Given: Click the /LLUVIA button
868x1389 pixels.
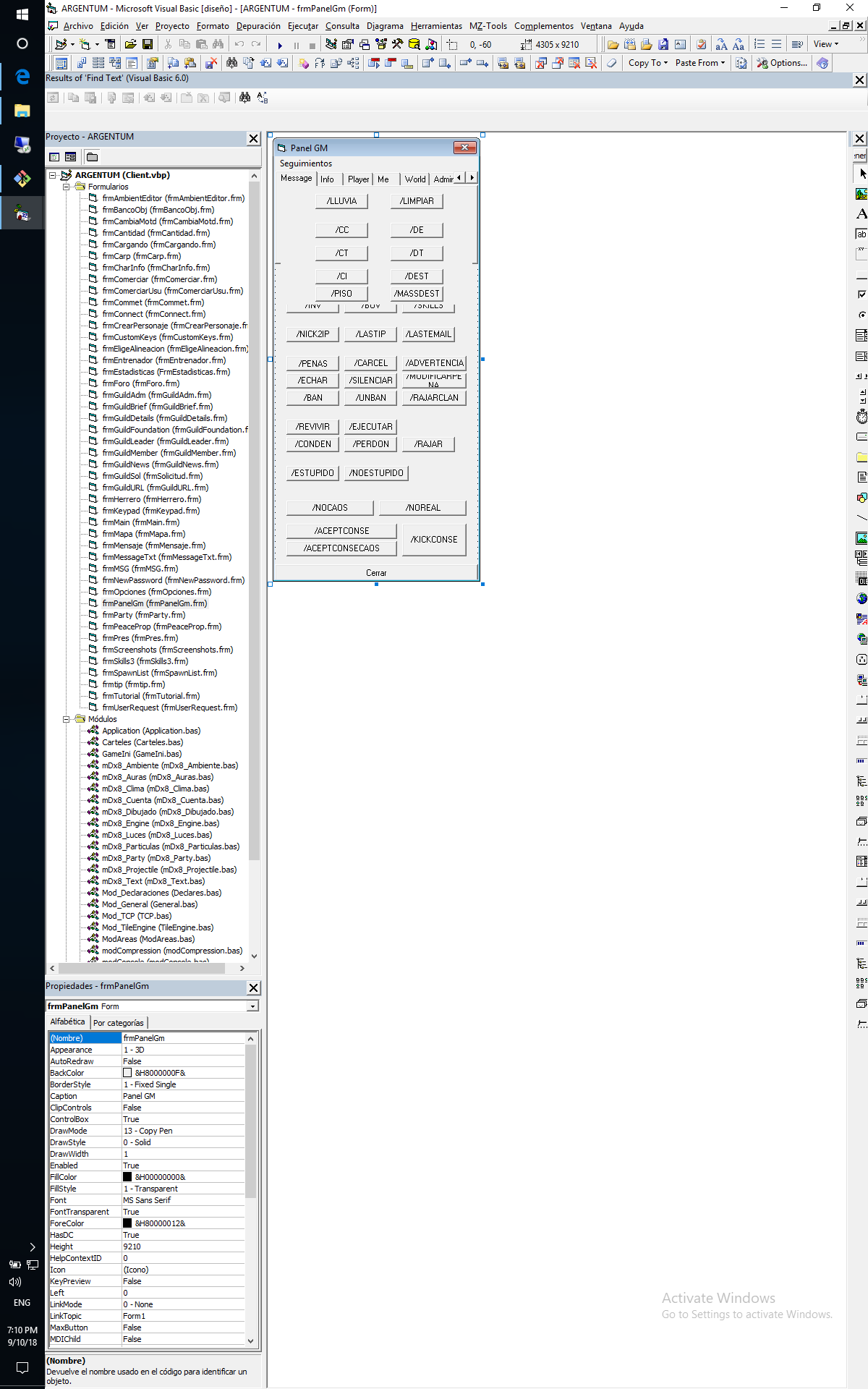Looking at the screenshot, I should (341, 201).
